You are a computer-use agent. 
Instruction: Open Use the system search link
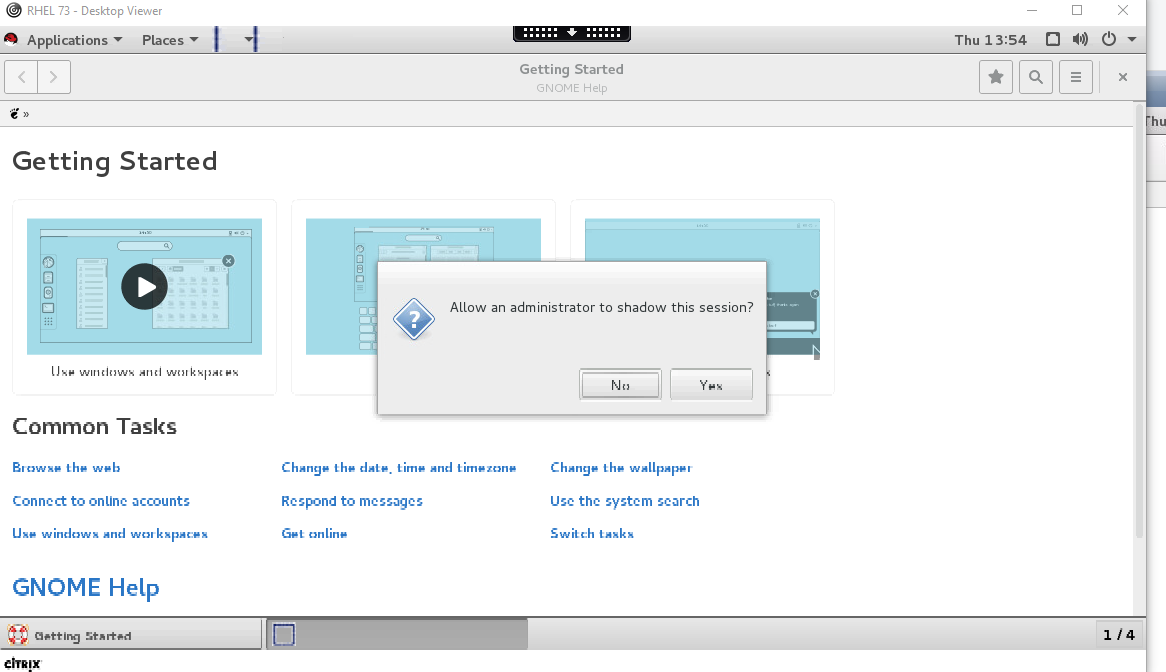pyautogui.click(x=625, y=501)
